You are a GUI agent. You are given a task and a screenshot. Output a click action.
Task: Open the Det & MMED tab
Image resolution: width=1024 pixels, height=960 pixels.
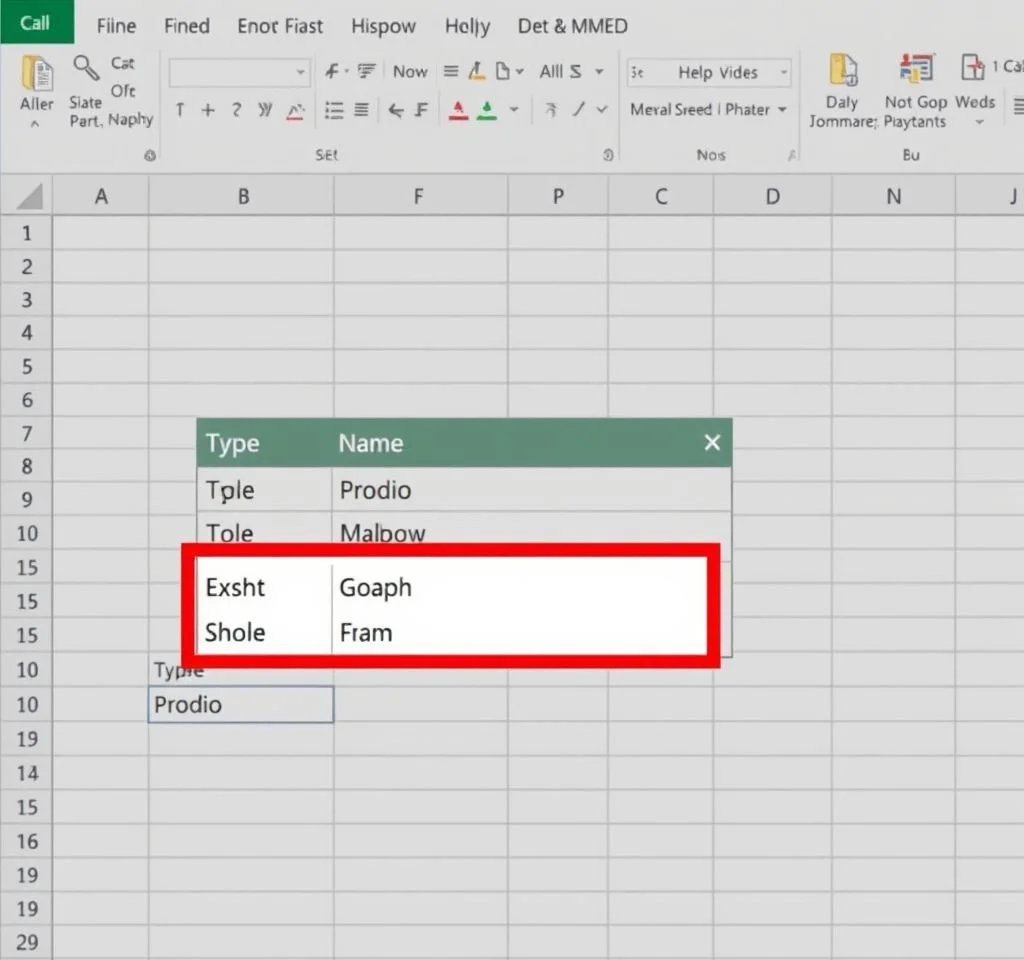(572, 26)
